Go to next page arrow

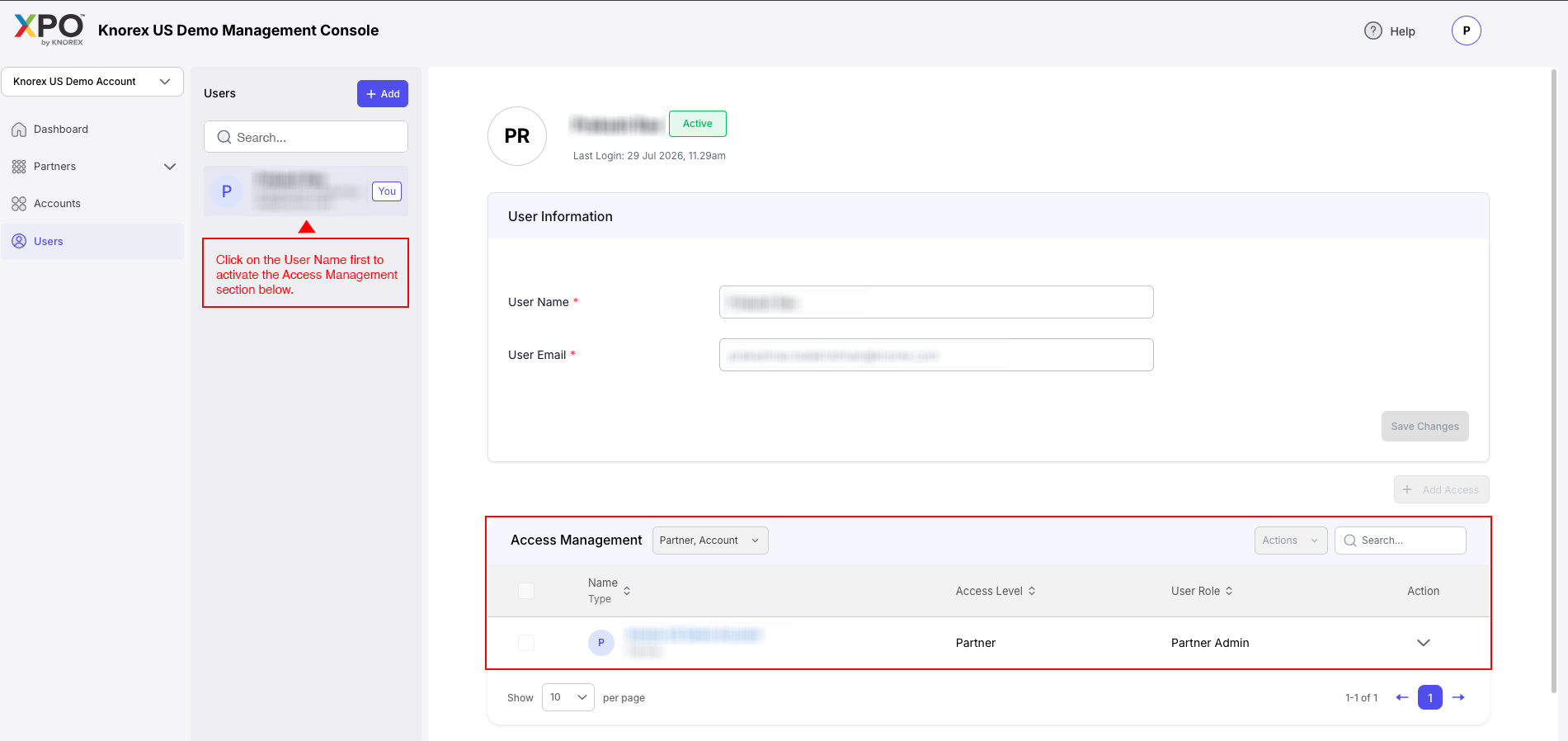point(1458,697)
